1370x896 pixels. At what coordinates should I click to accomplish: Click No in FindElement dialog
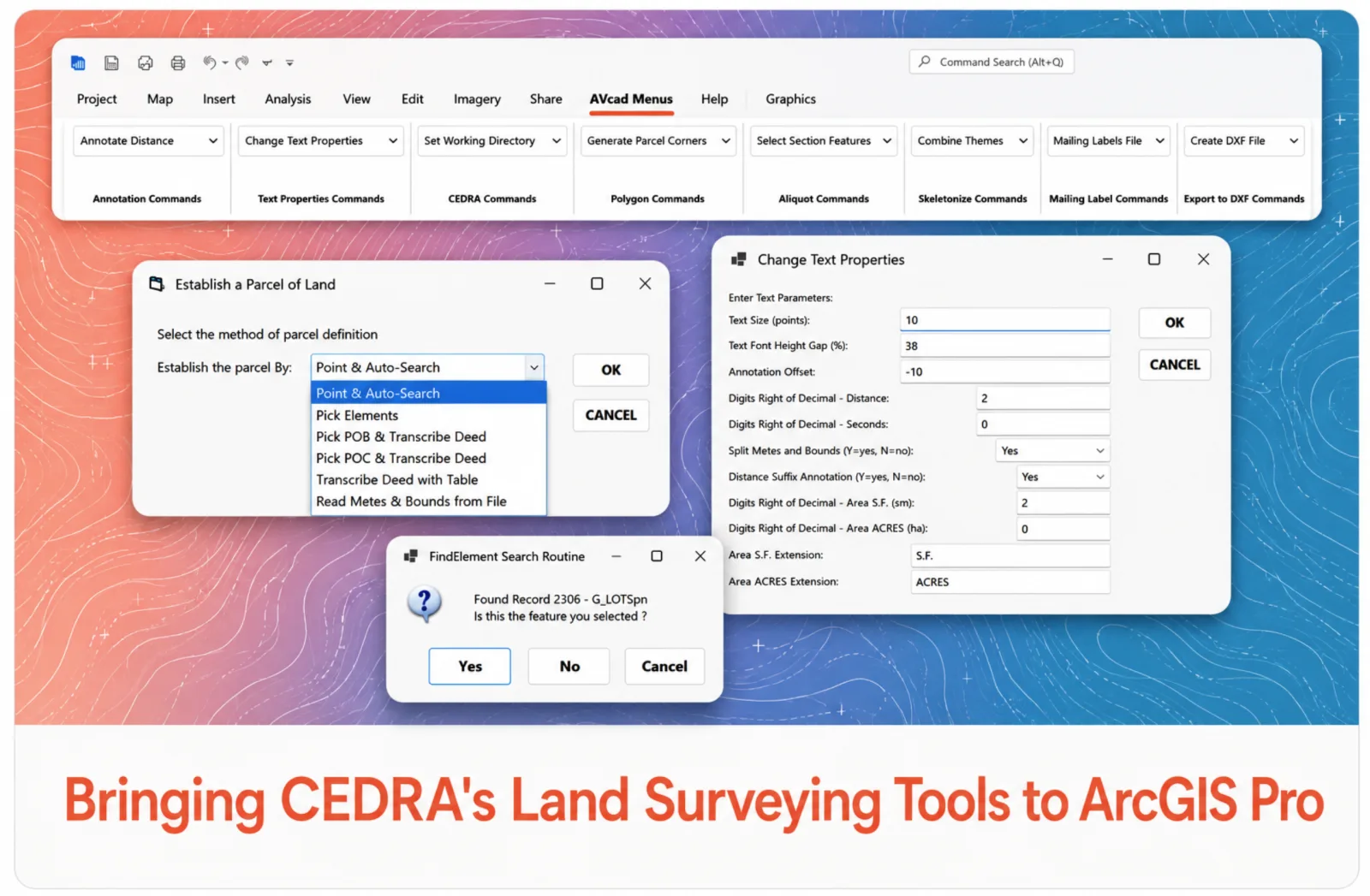(x=569, y=666)
